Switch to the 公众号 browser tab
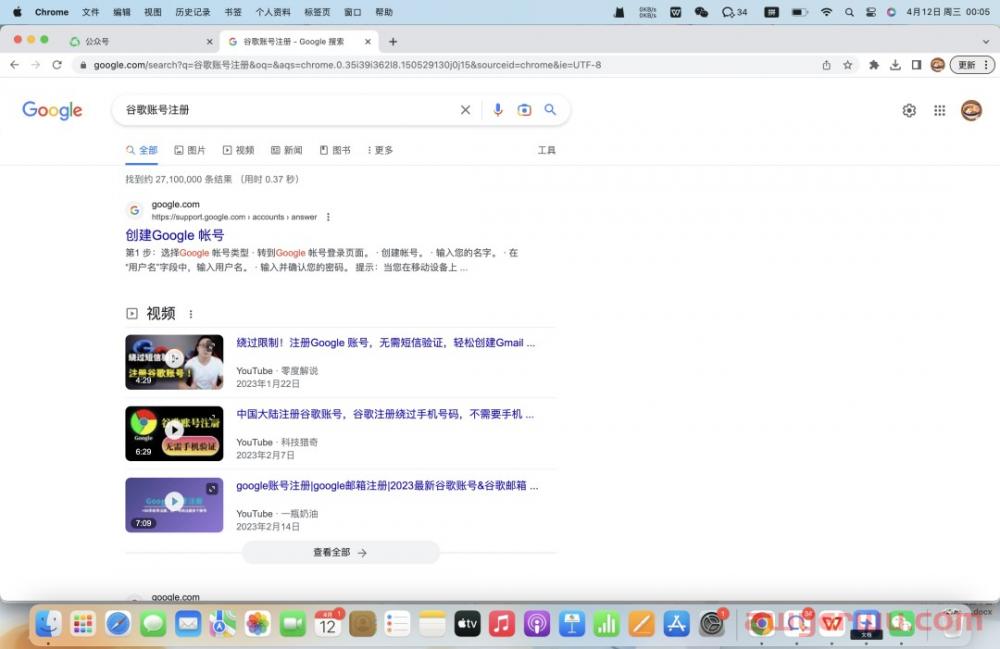The image size is (1000, 649). tap(142, 41)
